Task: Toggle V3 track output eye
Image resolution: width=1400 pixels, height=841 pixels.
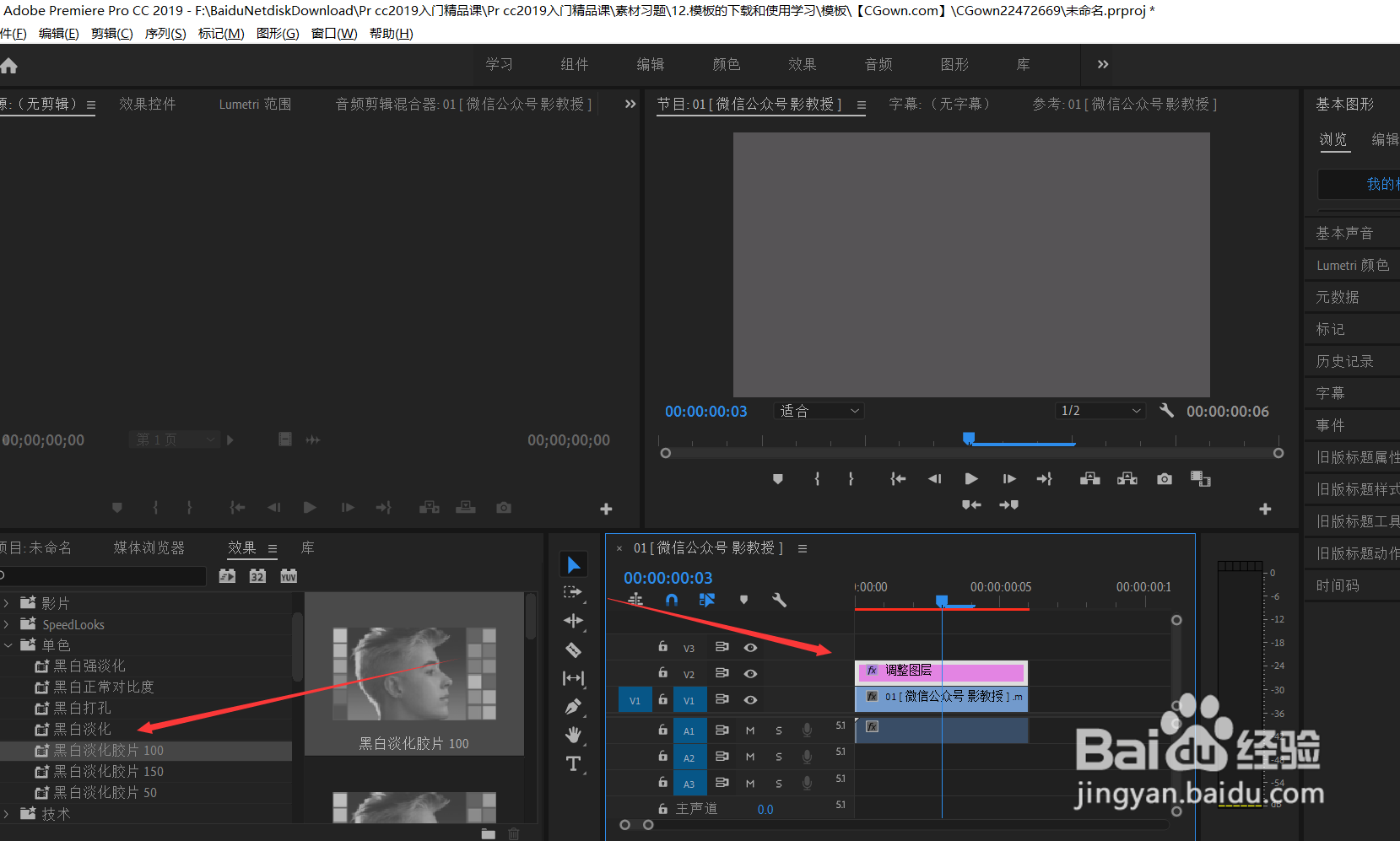Action: (750, 648)
